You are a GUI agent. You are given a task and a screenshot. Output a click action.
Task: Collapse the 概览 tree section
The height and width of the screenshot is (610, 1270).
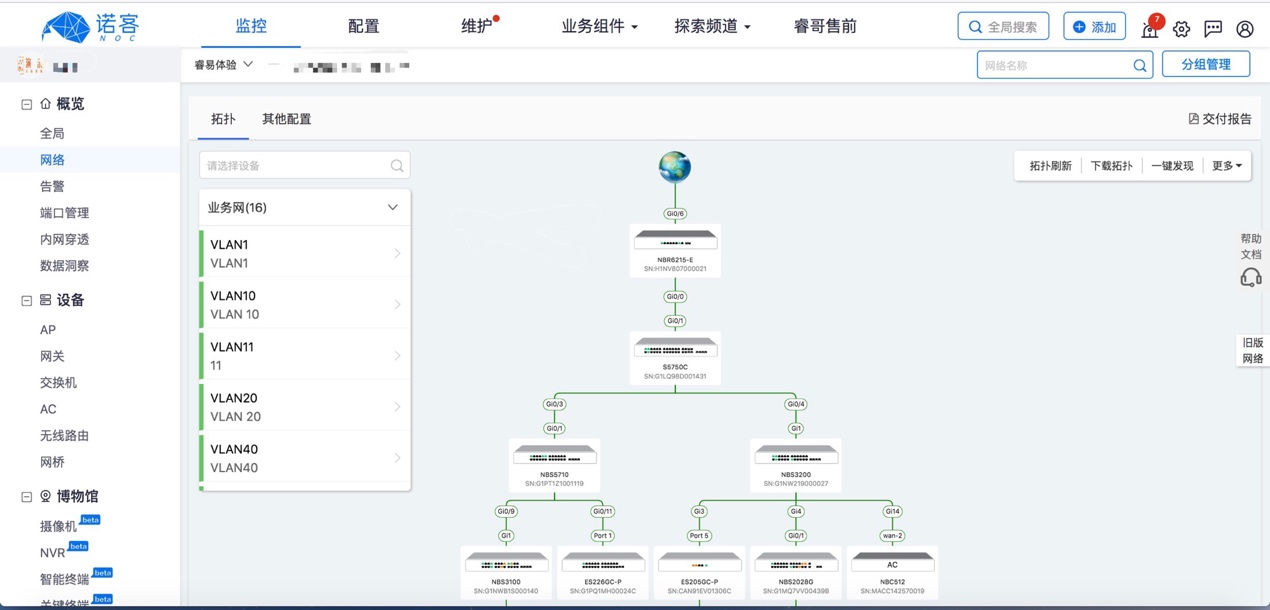[x=27, y=104]
